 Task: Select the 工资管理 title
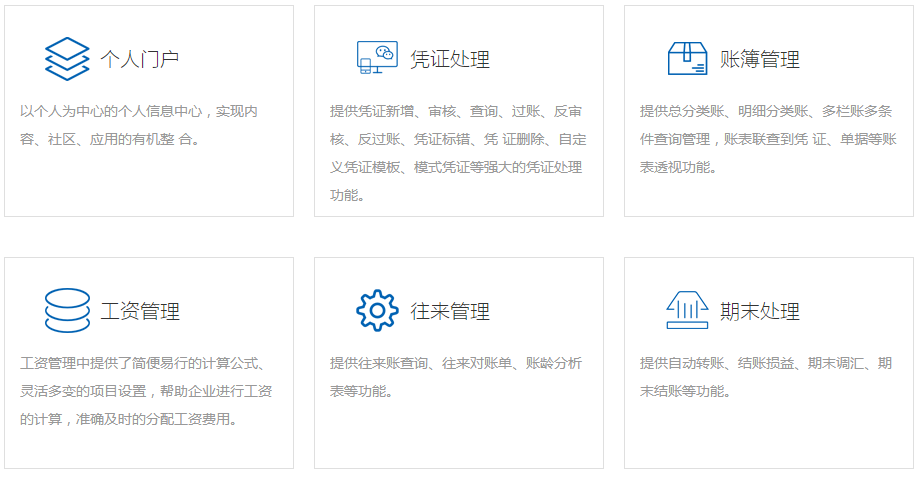[140, 311]
